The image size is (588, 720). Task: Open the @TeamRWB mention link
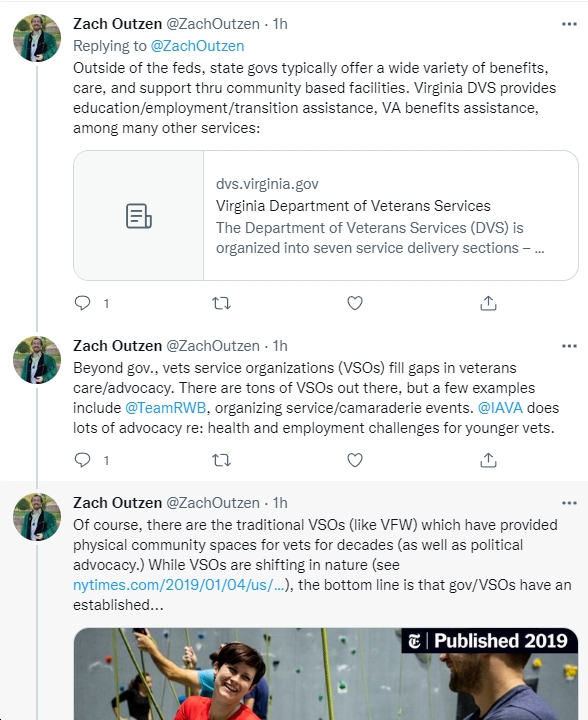166,408
